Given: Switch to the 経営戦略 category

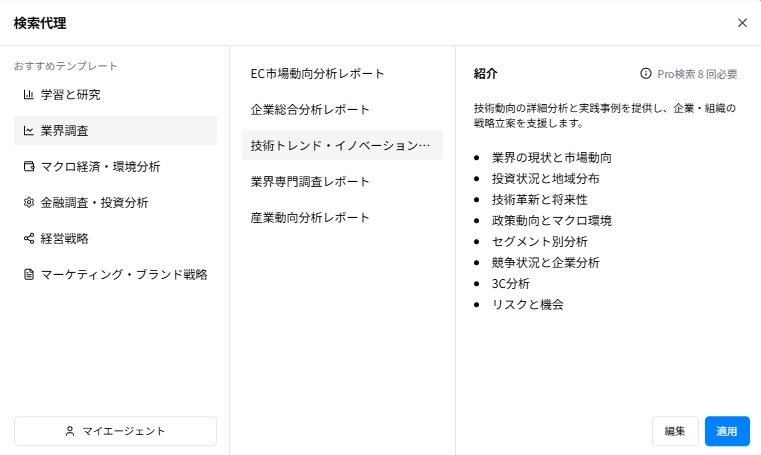Looking at the screenshot, I should coord(65,239).
